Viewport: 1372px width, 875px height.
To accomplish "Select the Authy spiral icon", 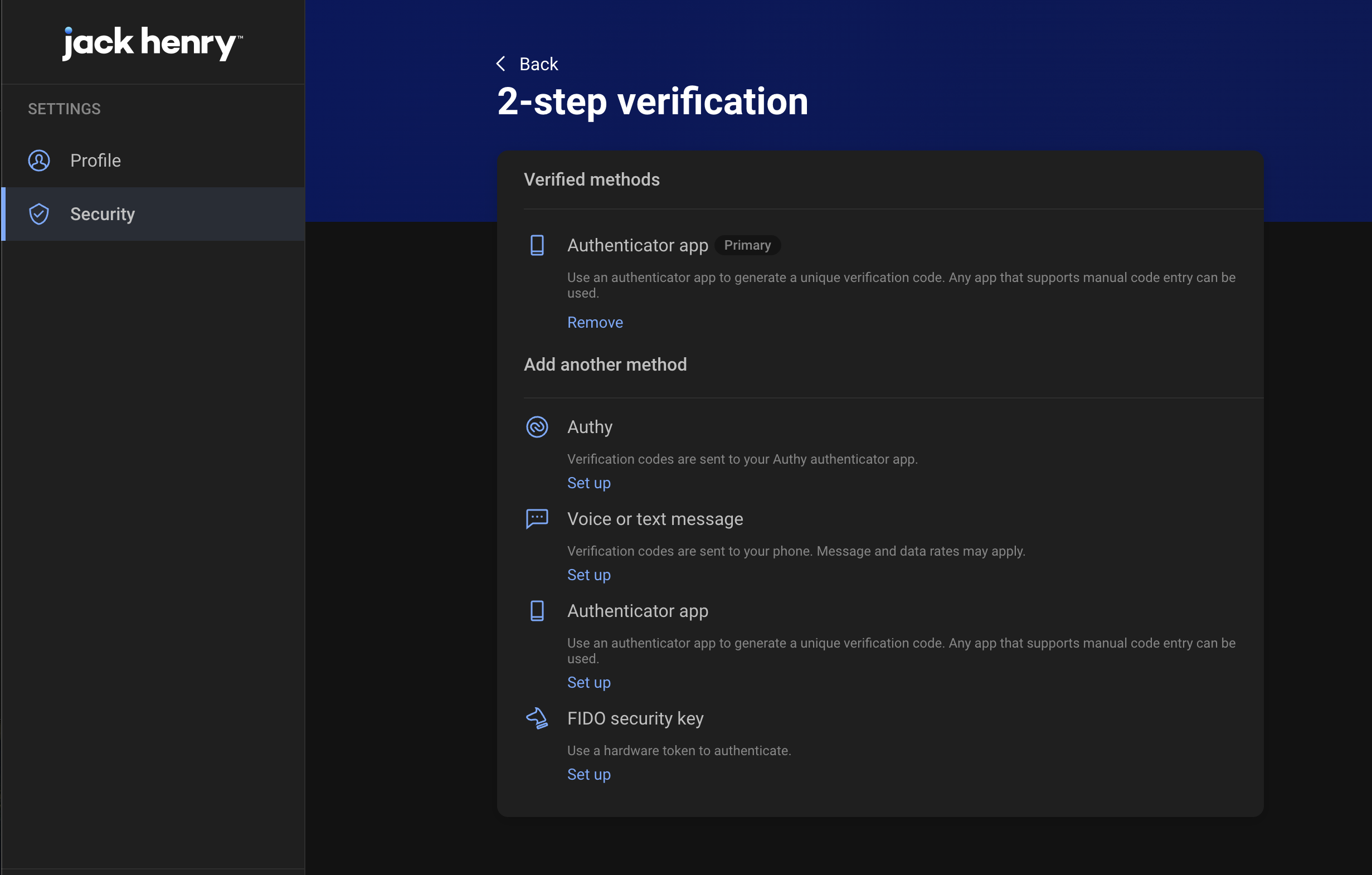I will [536, 427].
